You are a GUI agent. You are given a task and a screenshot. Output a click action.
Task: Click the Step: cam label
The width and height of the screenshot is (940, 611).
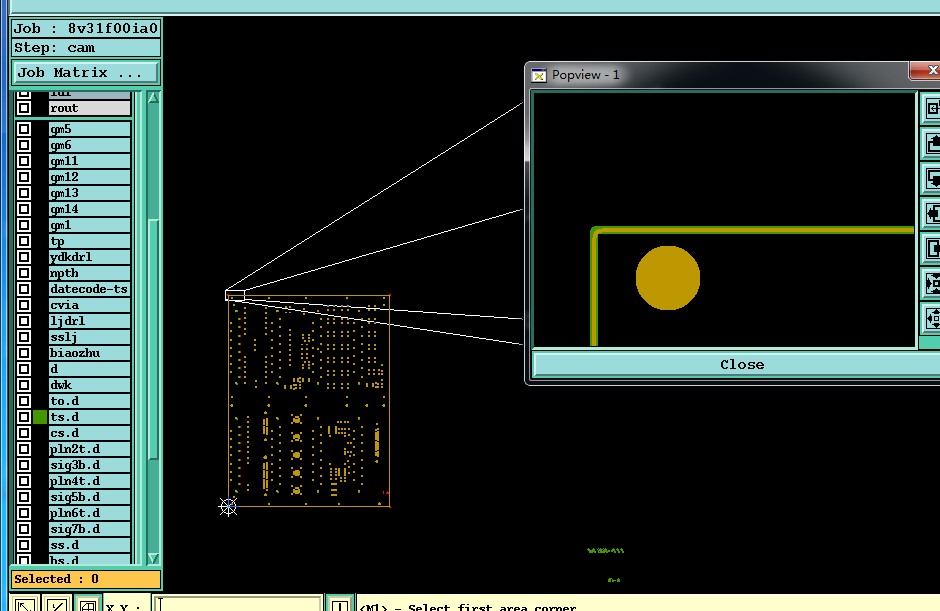(x=86, y=48)
